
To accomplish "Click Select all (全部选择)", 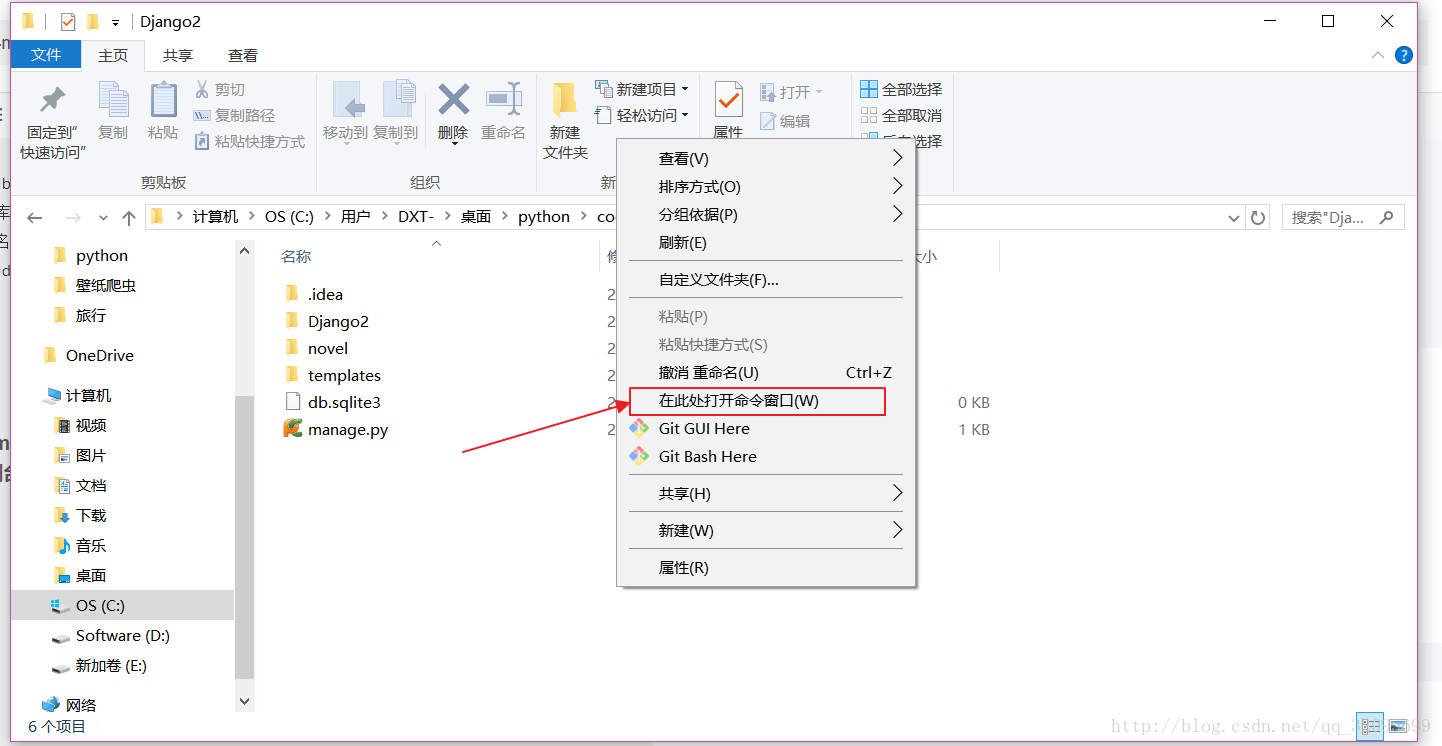I will point(901,90).
